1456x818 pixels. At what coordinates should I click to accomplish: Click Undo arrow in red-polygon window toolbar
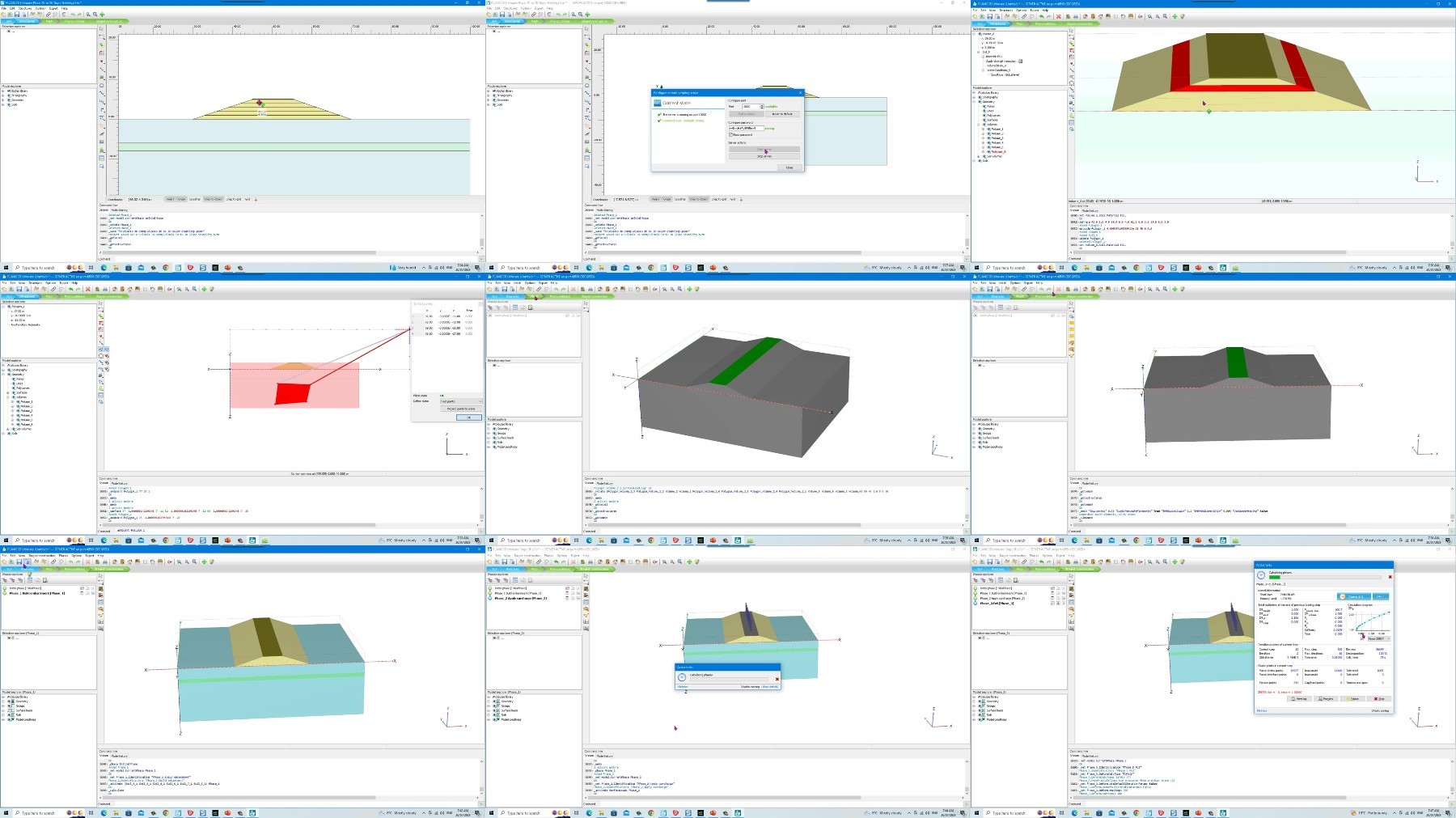click(70, 289)
